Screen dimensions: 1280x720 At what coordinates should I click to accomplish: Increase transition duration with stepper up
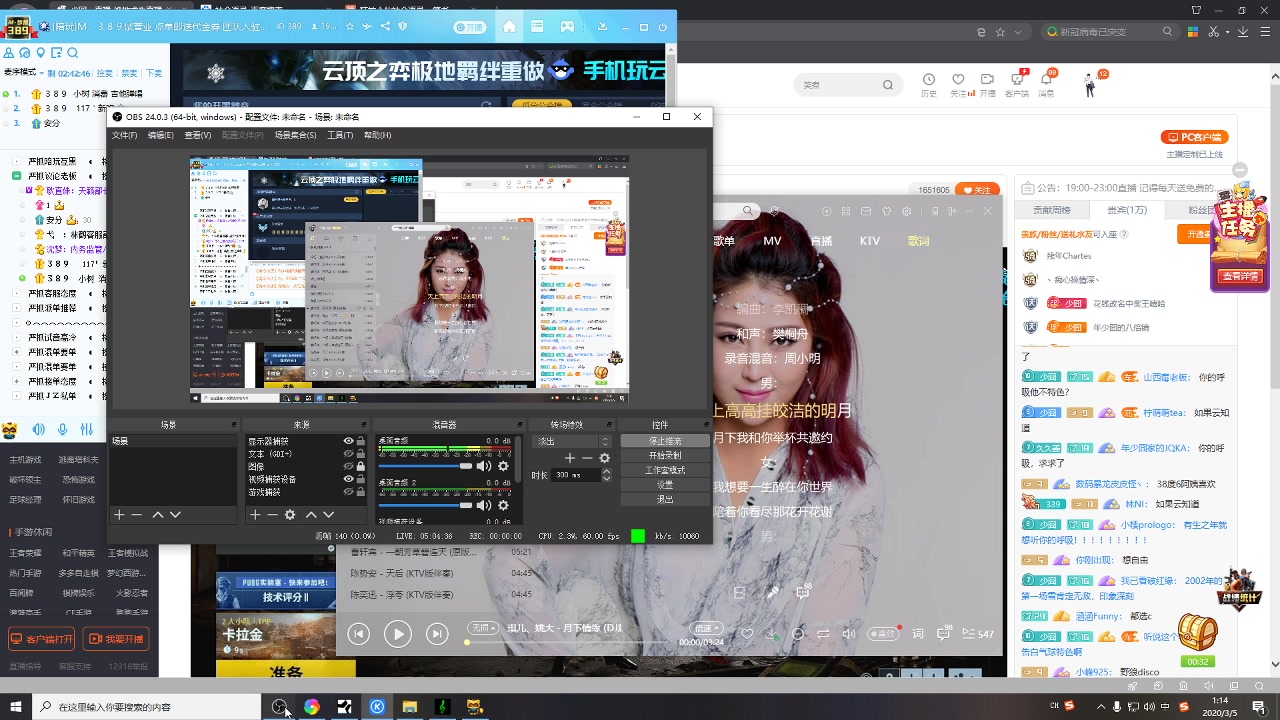pos(606,472)
